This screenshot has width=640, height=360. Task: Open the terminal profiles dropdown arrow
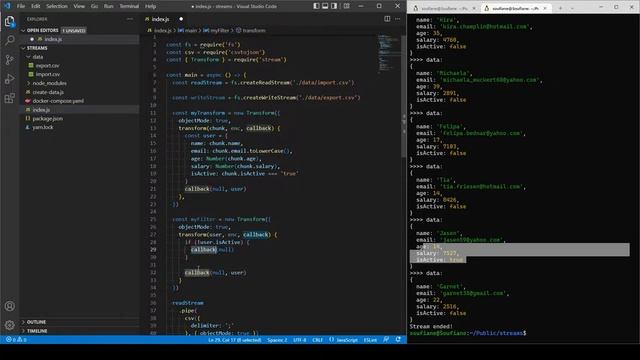(572, 8)
